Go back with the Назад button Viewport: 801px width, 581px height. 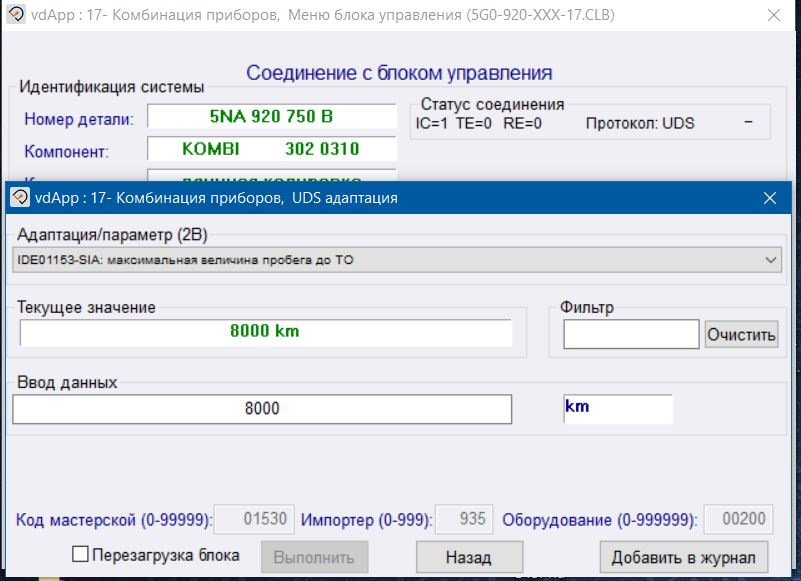point(469,557)
